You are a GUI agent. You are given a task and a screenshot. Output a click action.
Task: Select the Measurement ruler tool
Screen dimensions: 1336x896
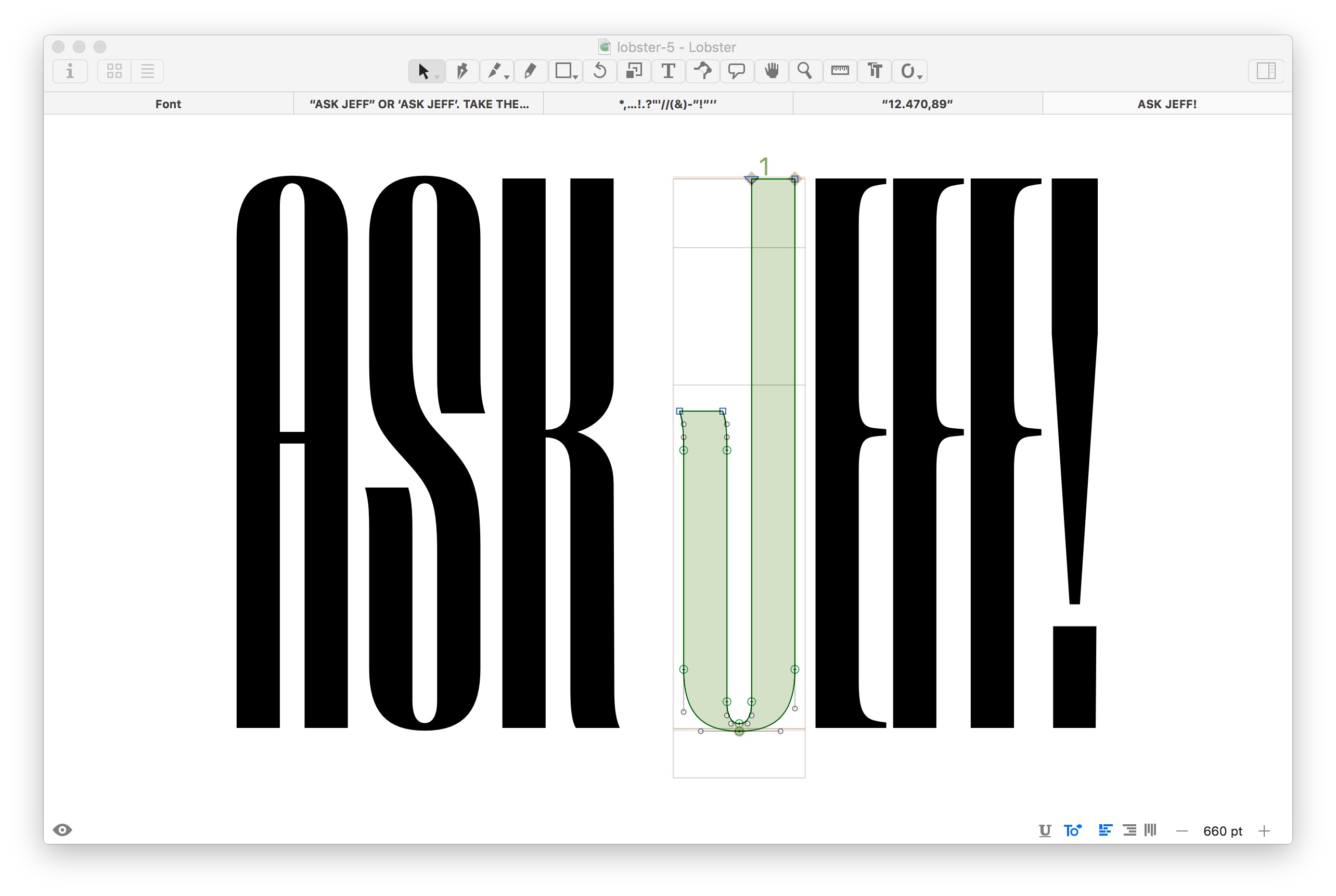pyautogui.click(x=840, y=71)
